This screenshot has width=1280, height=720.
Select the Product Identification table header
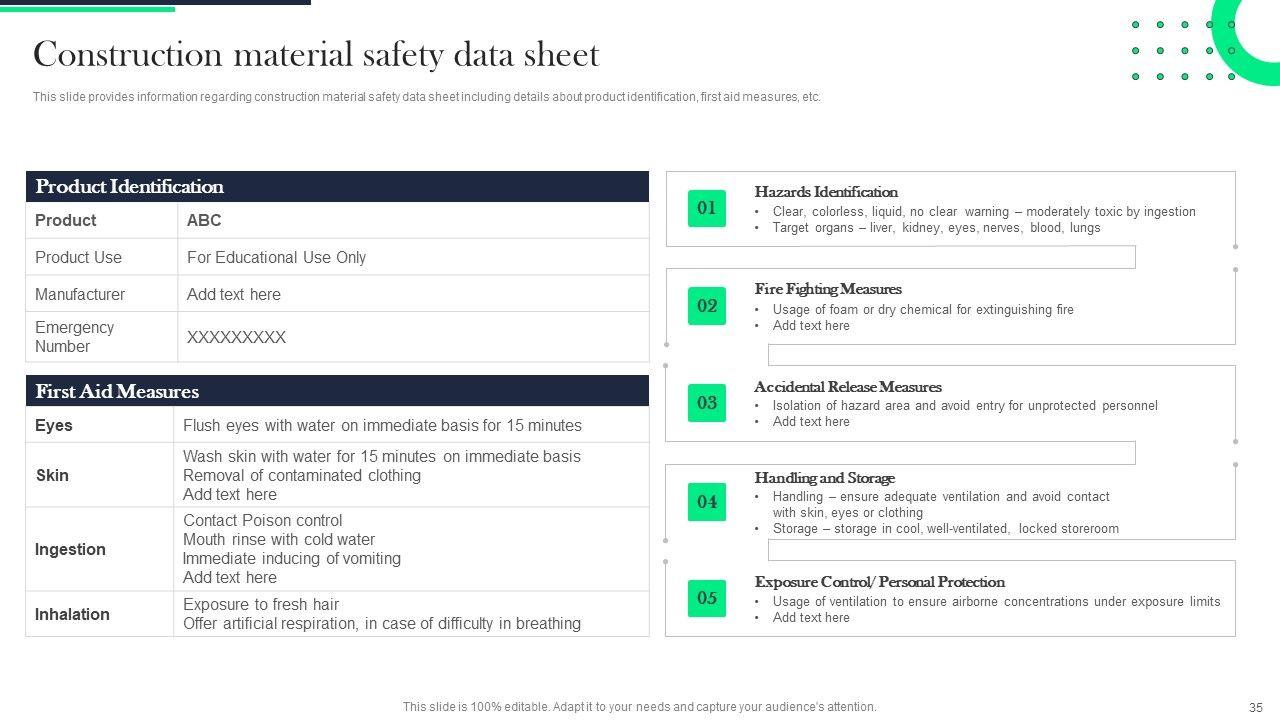click(x=337, y=187)
